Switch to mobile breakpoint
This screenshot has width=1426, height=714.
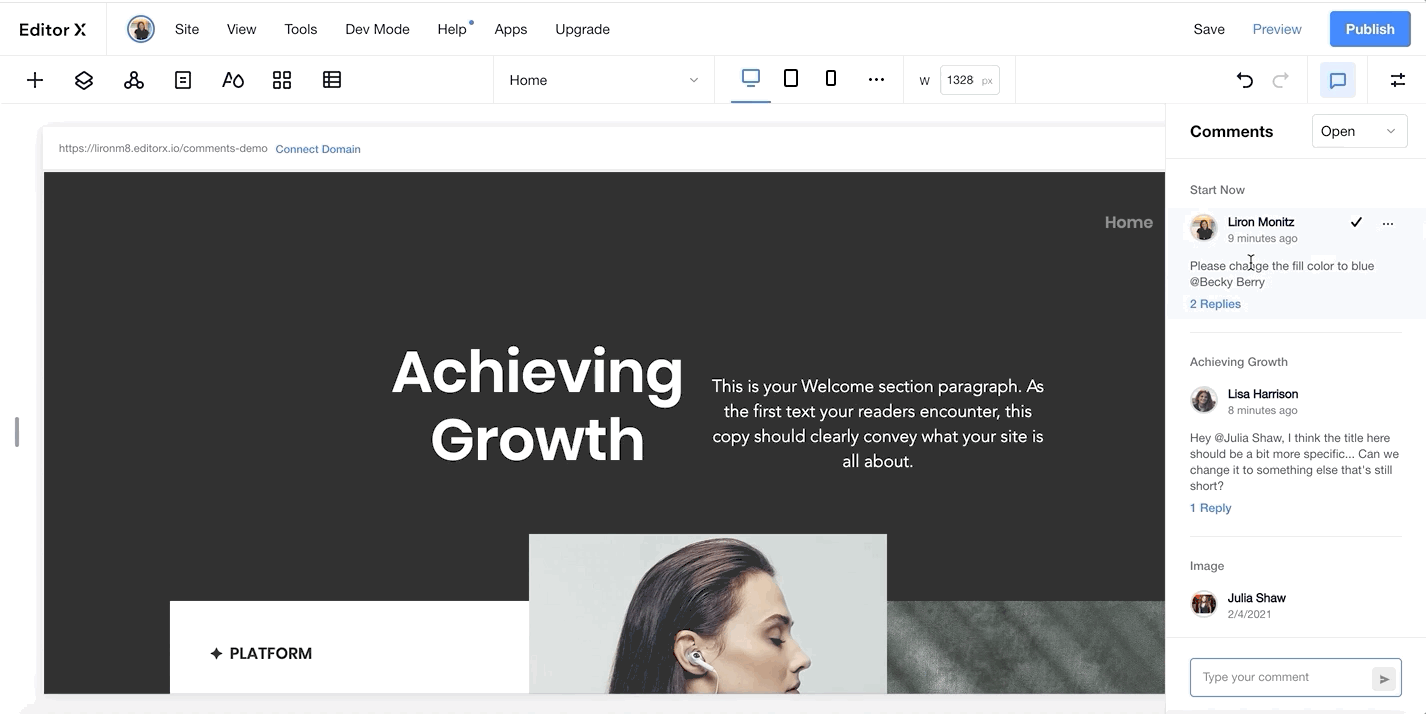pos(831,79)
